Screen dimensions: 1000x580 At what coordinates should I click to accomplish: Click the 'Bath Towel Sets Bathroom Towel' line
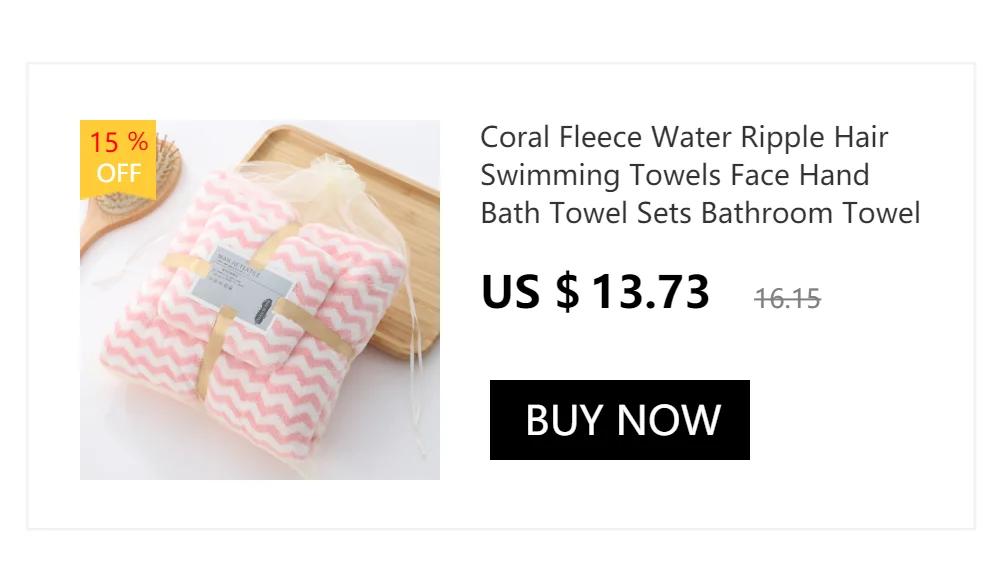[x=700, y=213]
